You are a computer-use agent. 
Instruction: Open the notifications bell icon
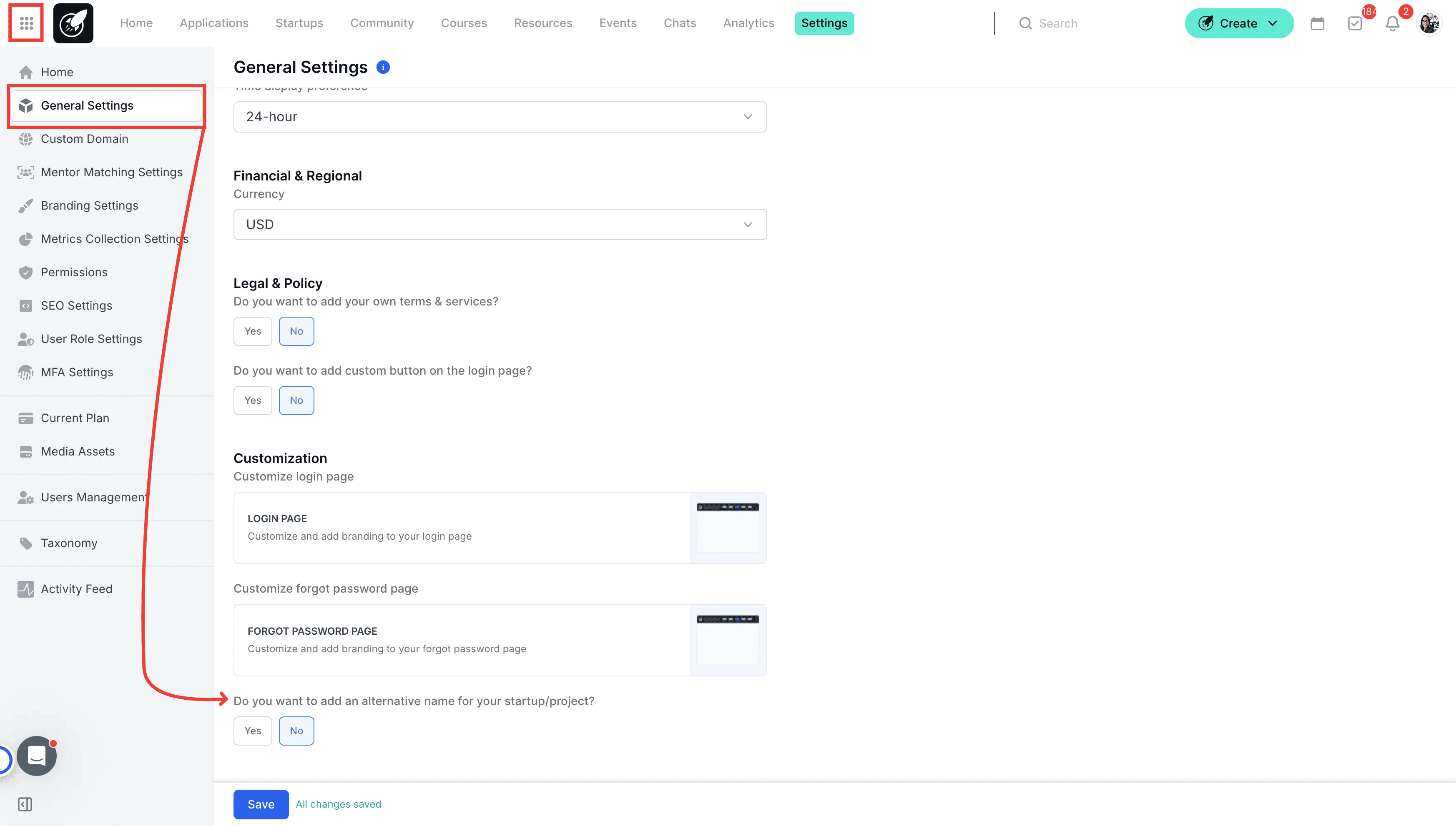[x=1393, y=23]
